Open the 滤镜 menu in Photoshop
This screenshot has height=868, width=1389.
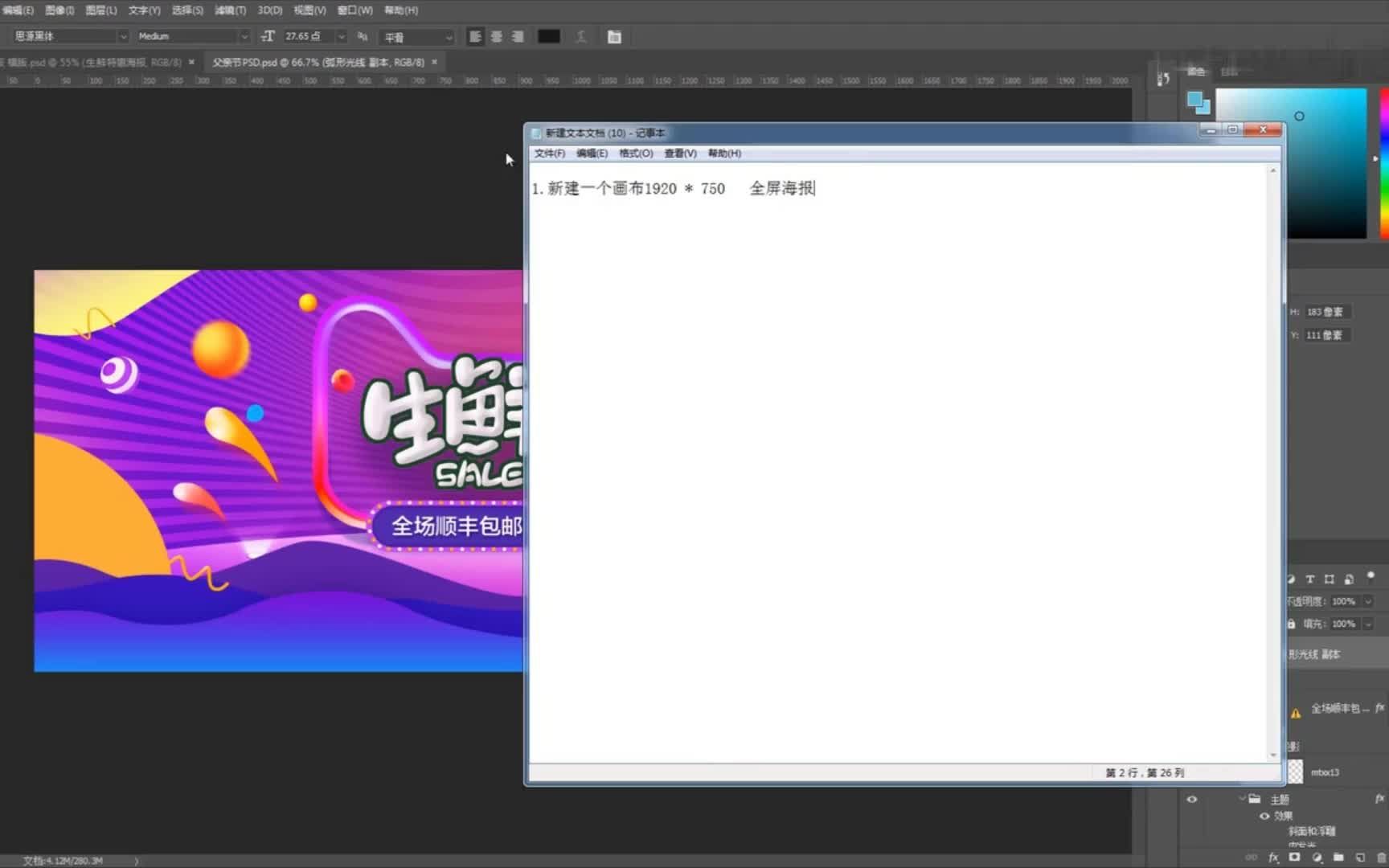(230, 10)
